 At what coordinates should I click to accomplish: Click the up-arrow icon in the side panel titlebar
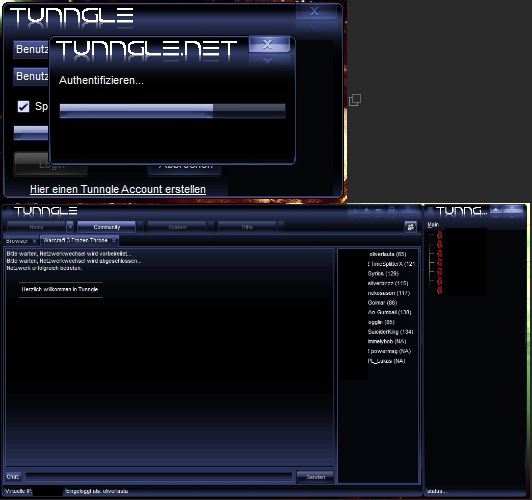(x=496, y=210)
